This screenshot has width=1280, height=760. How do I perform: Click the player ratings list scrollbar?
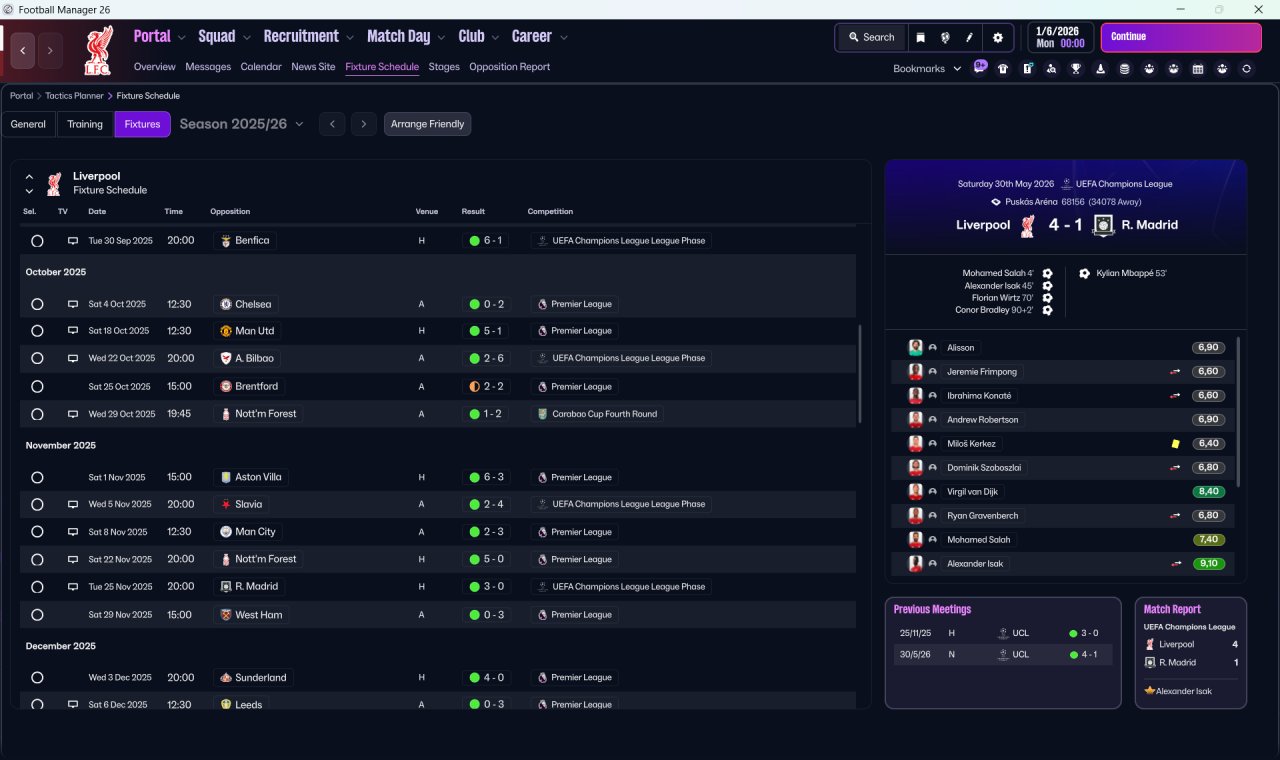pos(1239,412)
